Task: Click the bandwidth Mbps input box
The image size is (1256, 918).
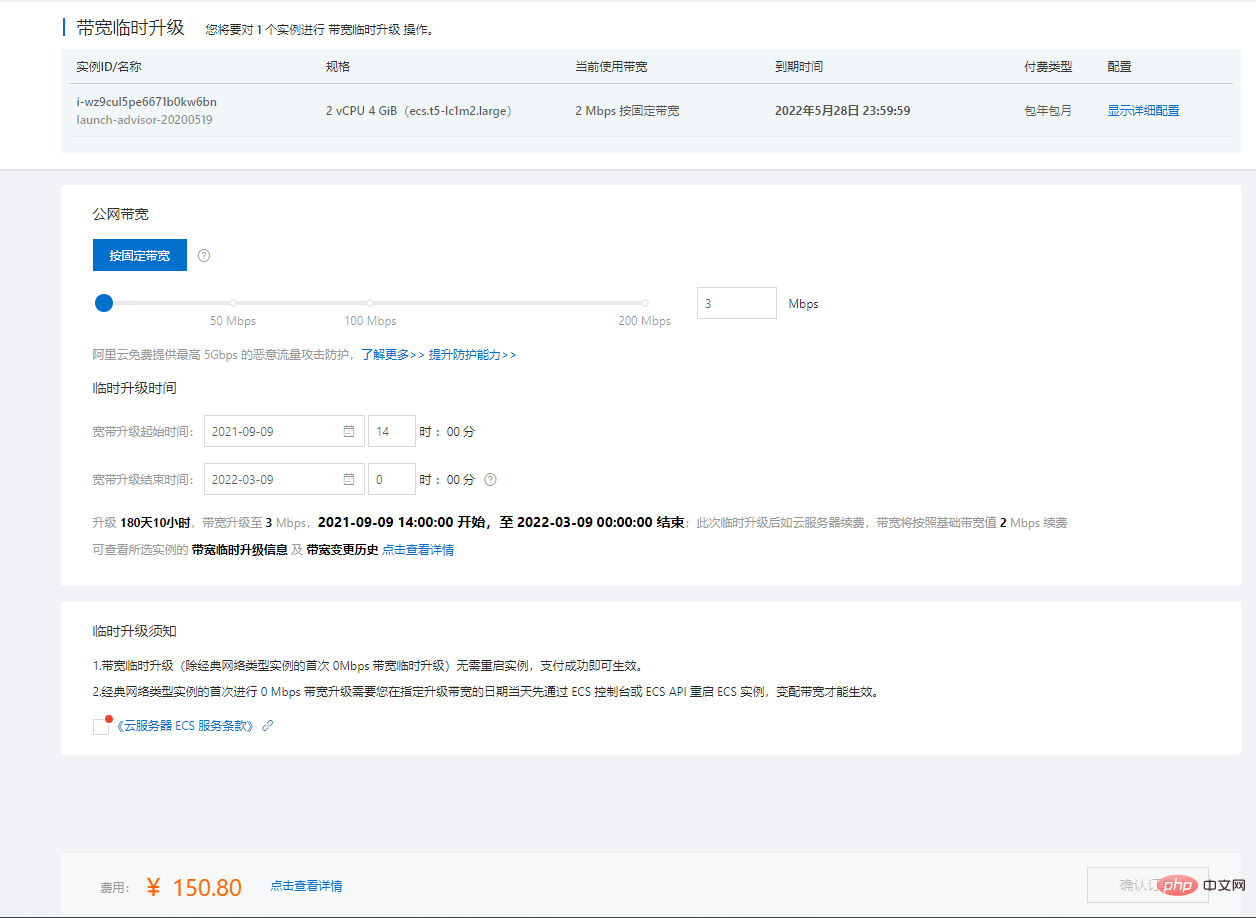Action: pos(737,303)
